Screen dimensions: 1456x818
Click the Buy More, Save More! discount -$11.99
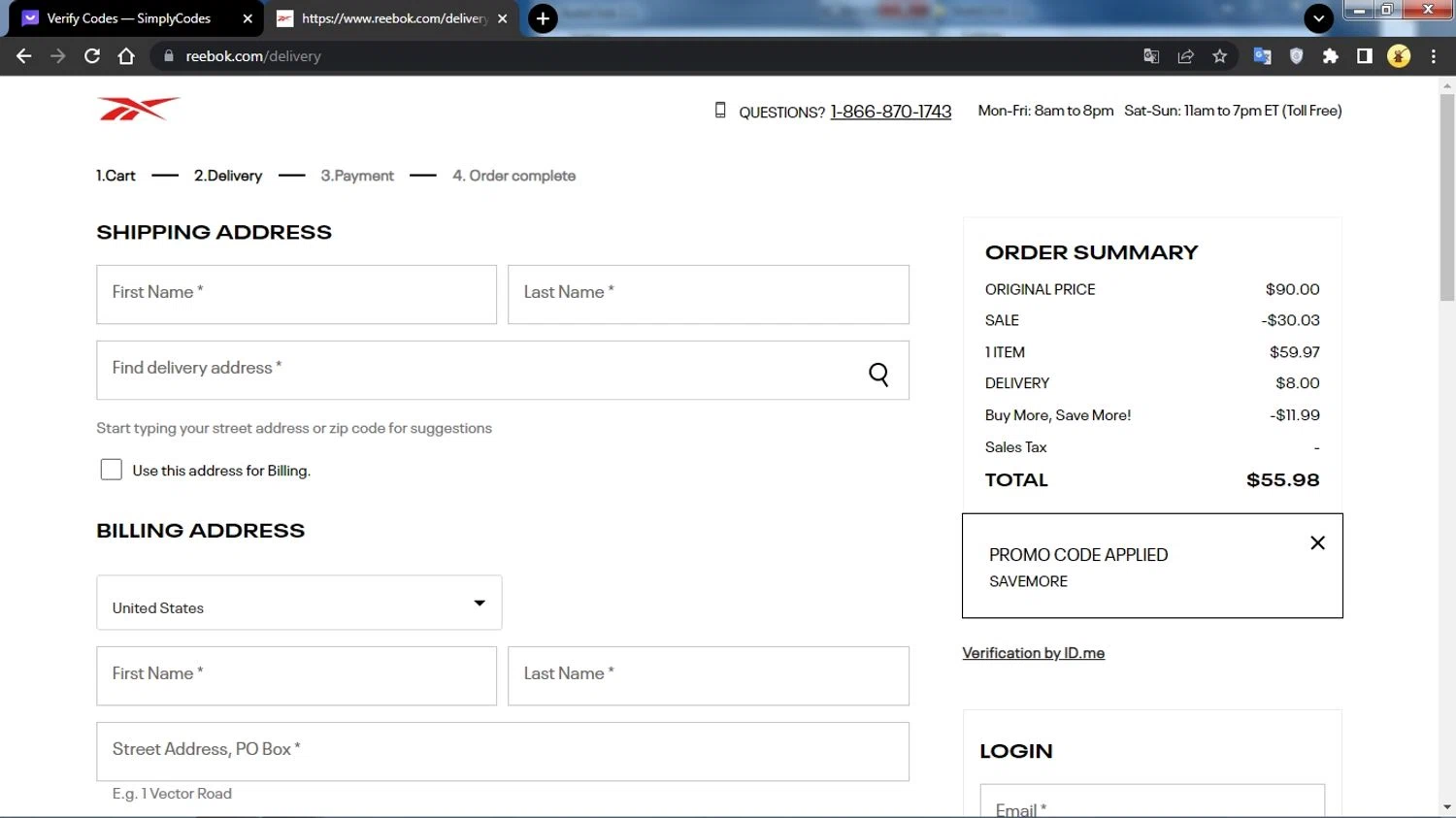click(x=1295, y=415)
